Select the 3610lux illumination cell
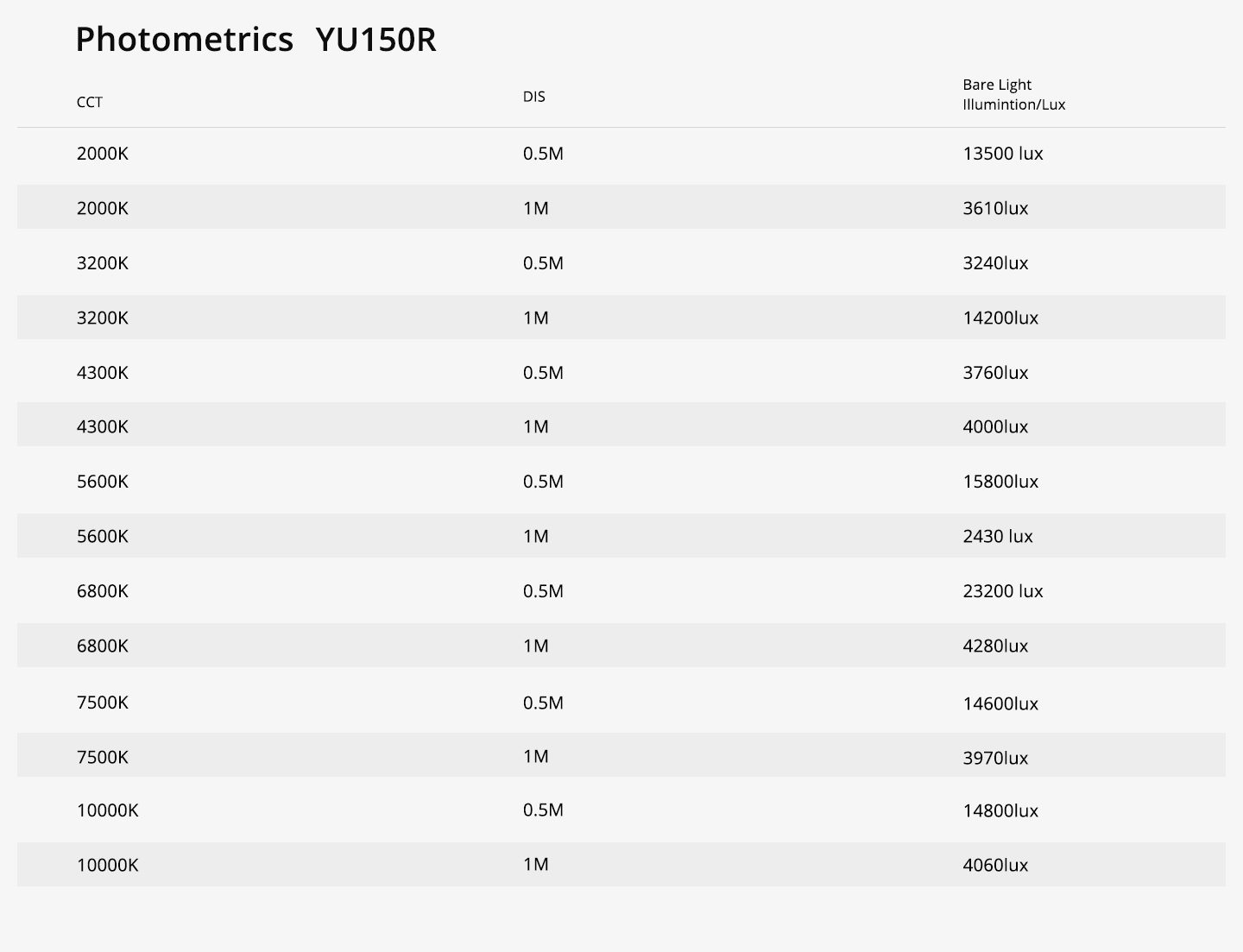1243x952 pixels. (995, 208)
